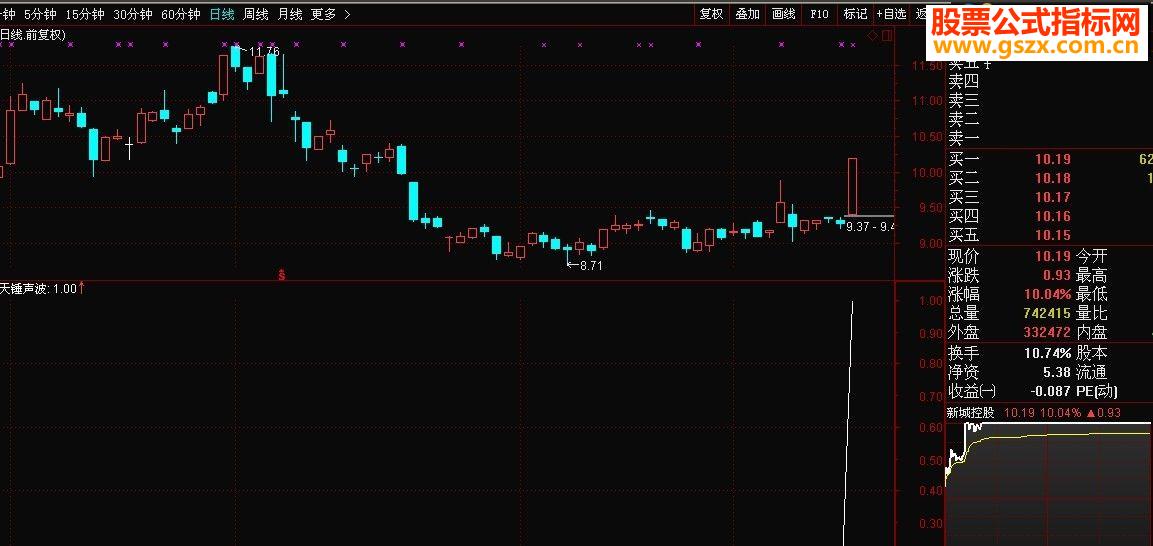Click the red S marker under the chart
Screen dimensions: 1153x546
click(281, 276)
